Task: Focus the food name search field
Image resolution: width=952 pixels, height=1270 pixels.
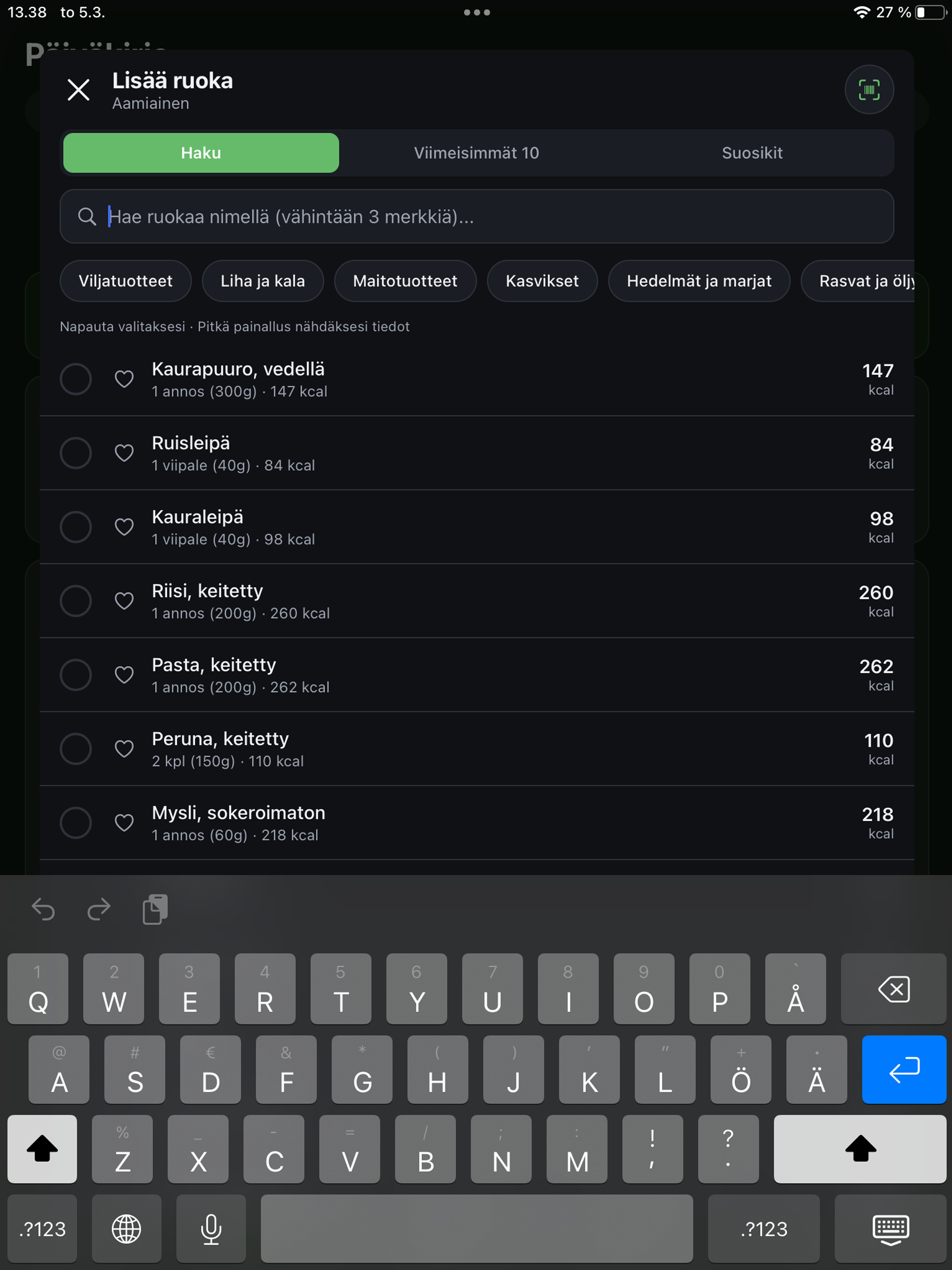Action: point(476,216)
